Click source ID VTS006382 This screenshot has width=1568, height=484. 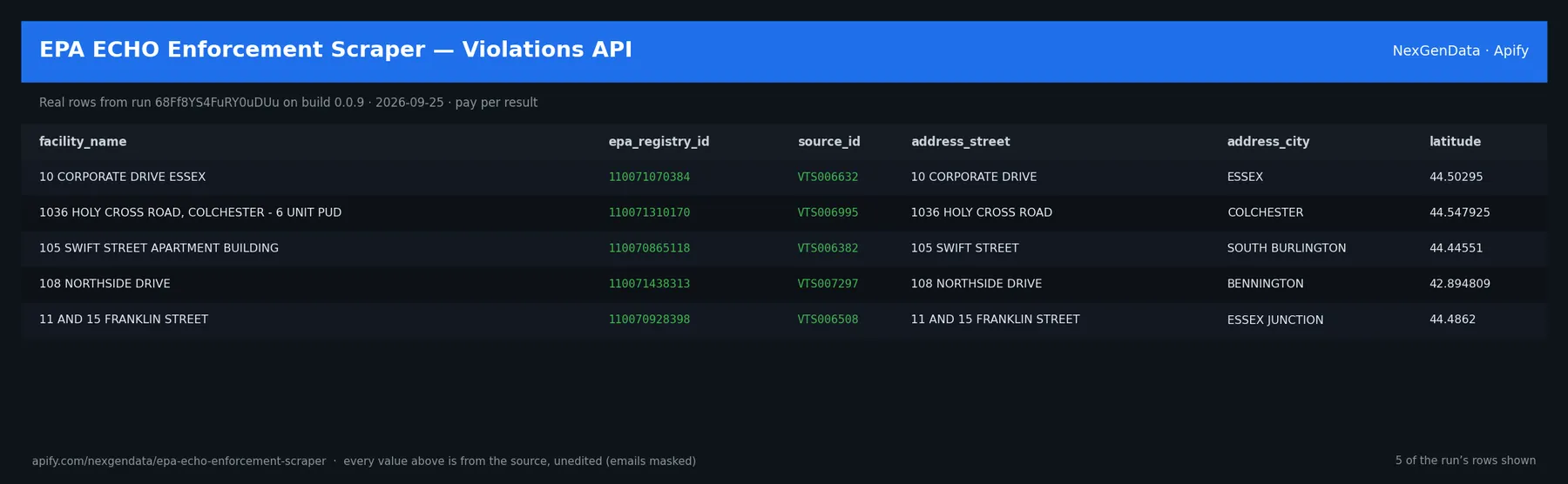[828, 248]
